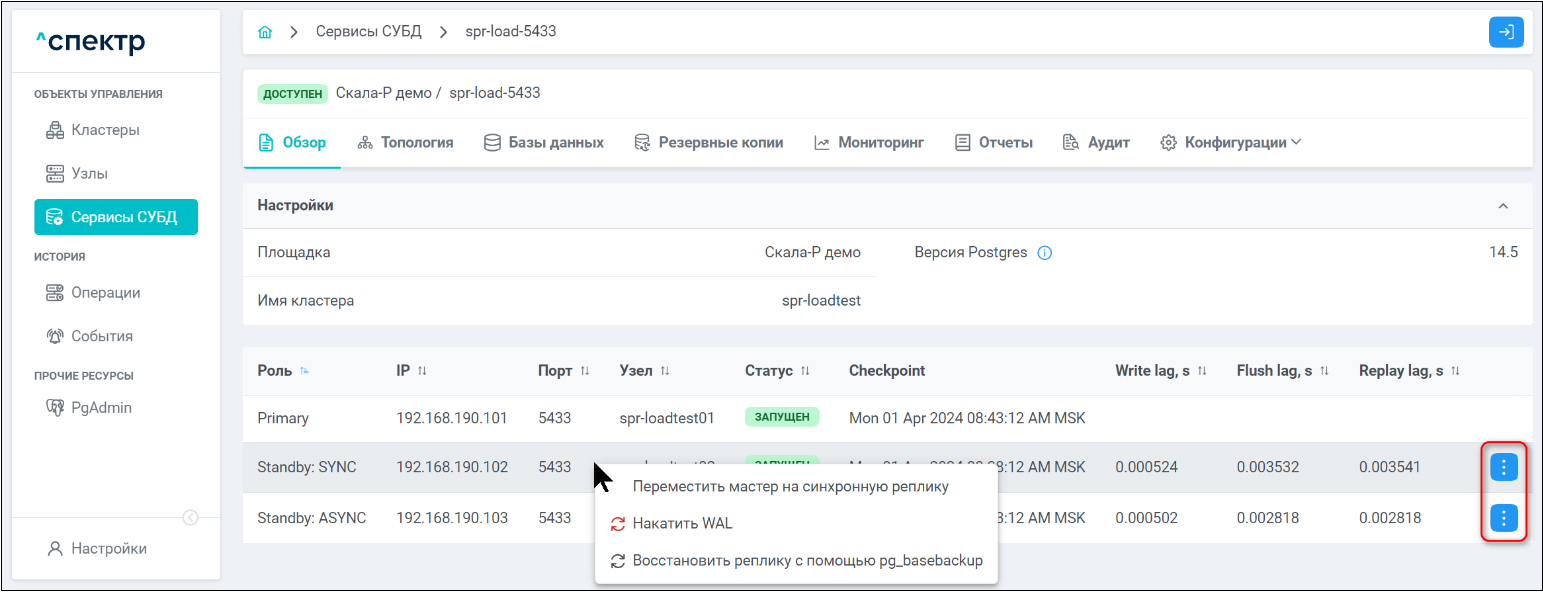The width and height of the screenshot is (1543, 592).
Task: Choose Восстановить реплику с помощью pg_basebackup
Action: click(807, 561)
